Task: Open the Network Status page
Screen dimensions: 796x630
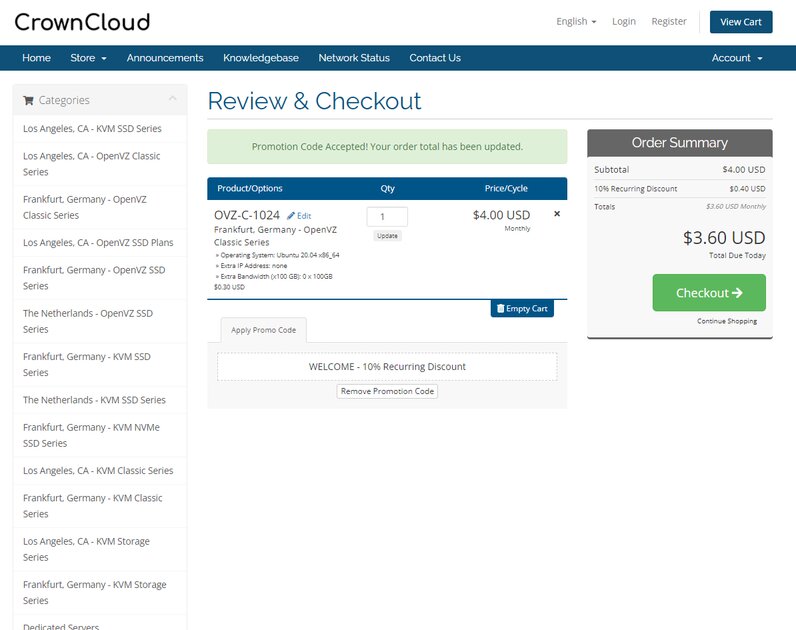Action: coord(354,58)
